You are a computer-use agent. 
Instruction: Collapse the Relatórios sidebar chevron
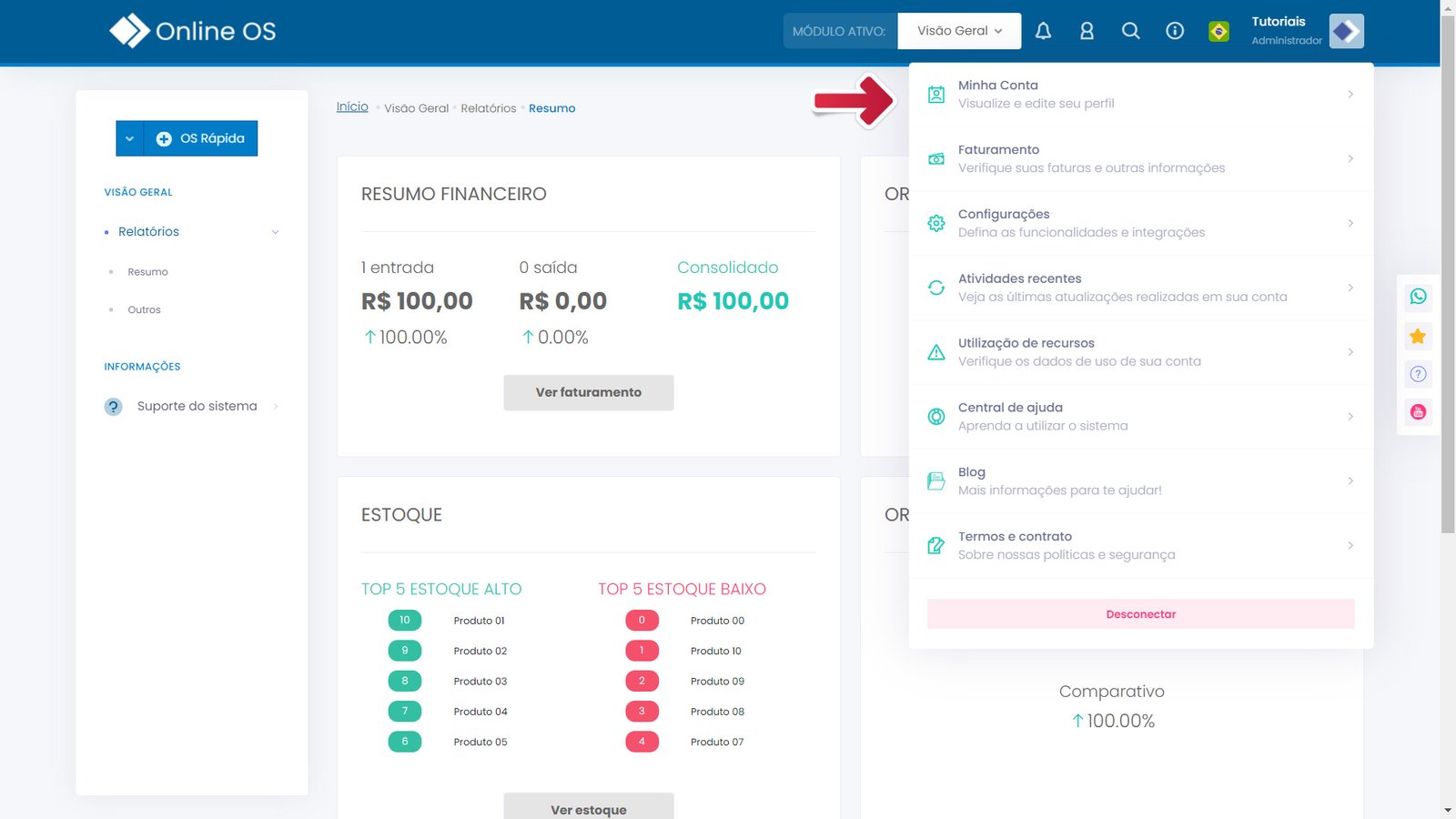275,232
